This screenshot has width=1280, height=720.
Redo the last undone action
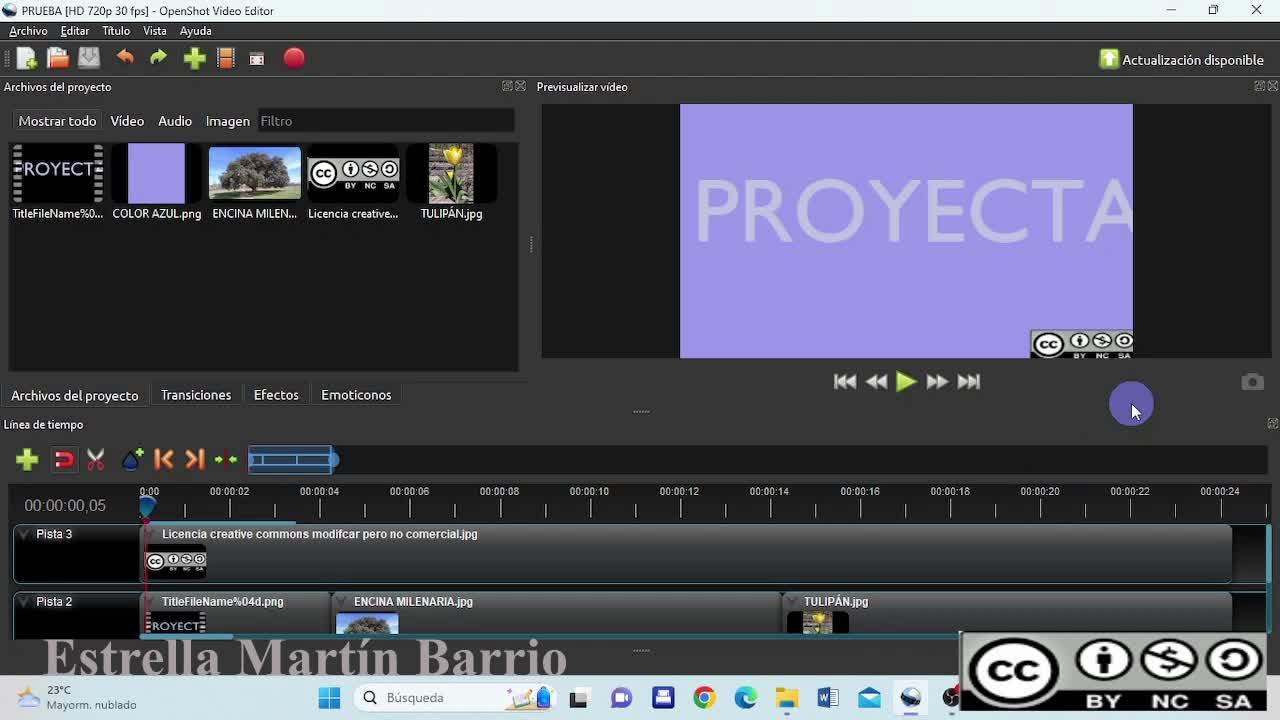tap(158, 58)
